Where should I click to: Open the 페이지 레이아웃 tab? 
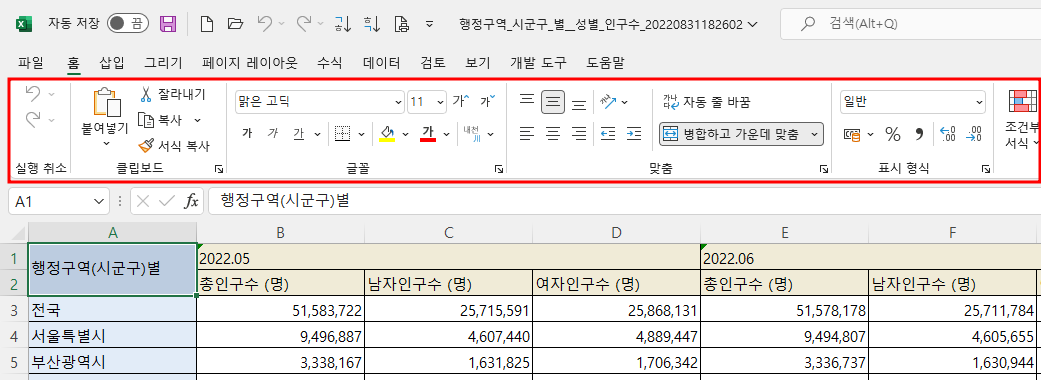click(x=250, y=63)
